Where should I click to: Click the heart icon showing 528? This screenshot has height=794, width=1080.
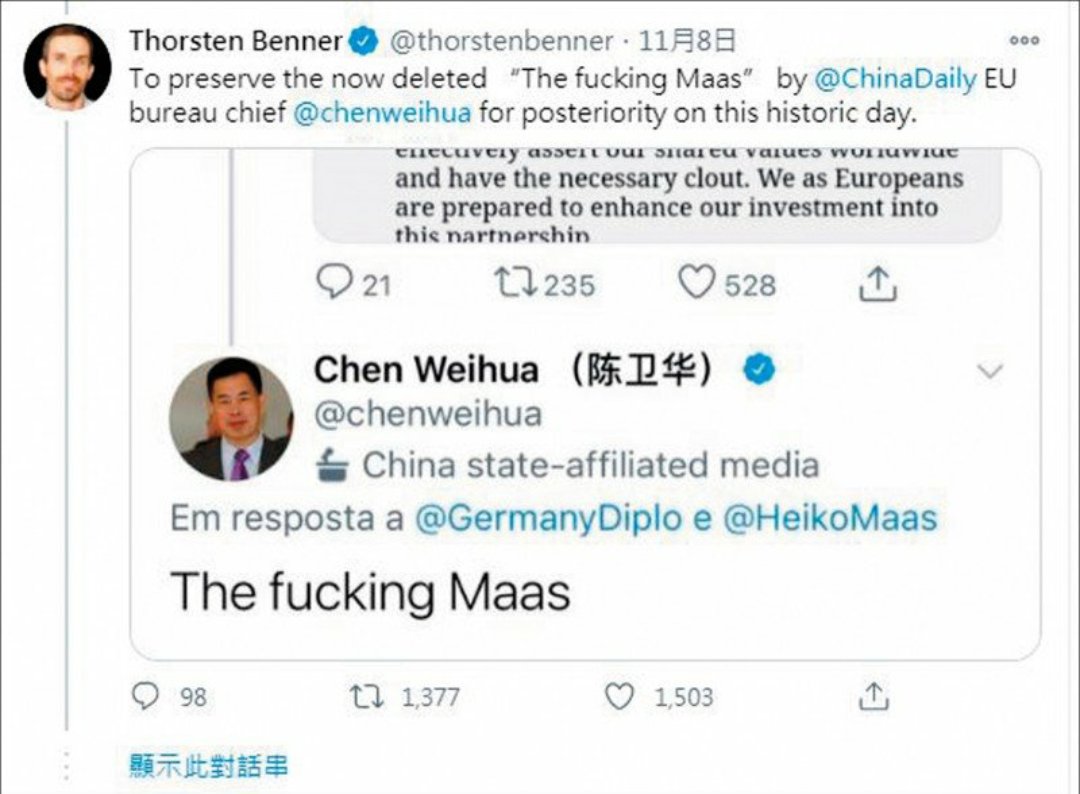click(x=696, y=282)
